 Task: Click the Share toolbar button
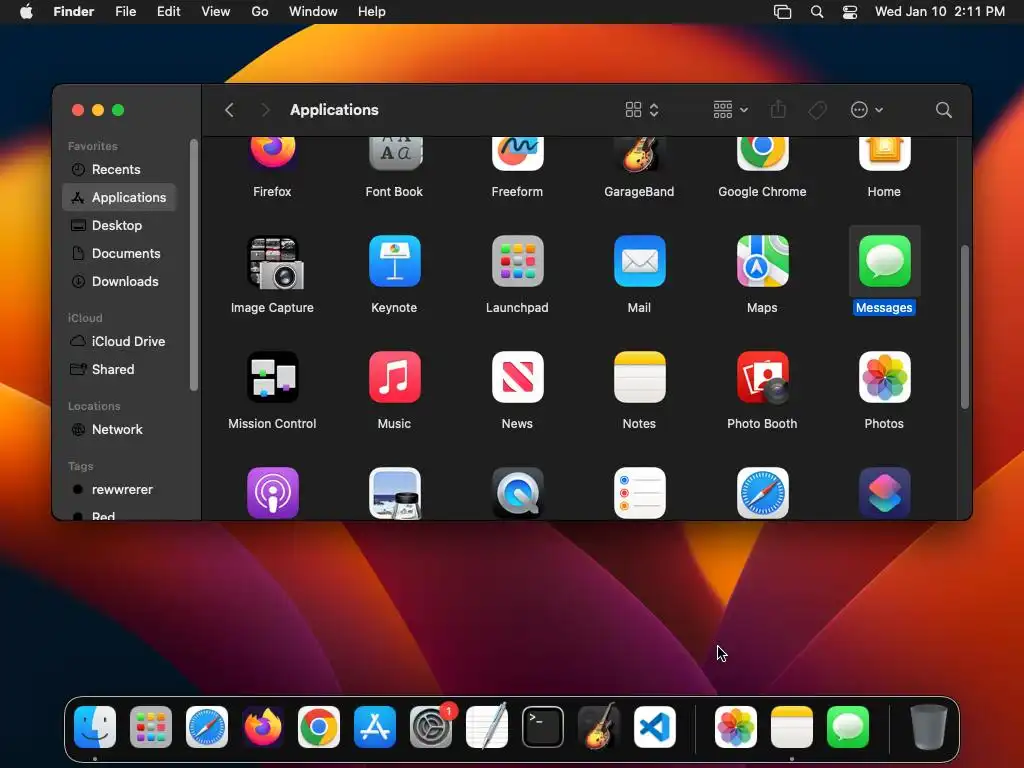(x=778, y=110)
